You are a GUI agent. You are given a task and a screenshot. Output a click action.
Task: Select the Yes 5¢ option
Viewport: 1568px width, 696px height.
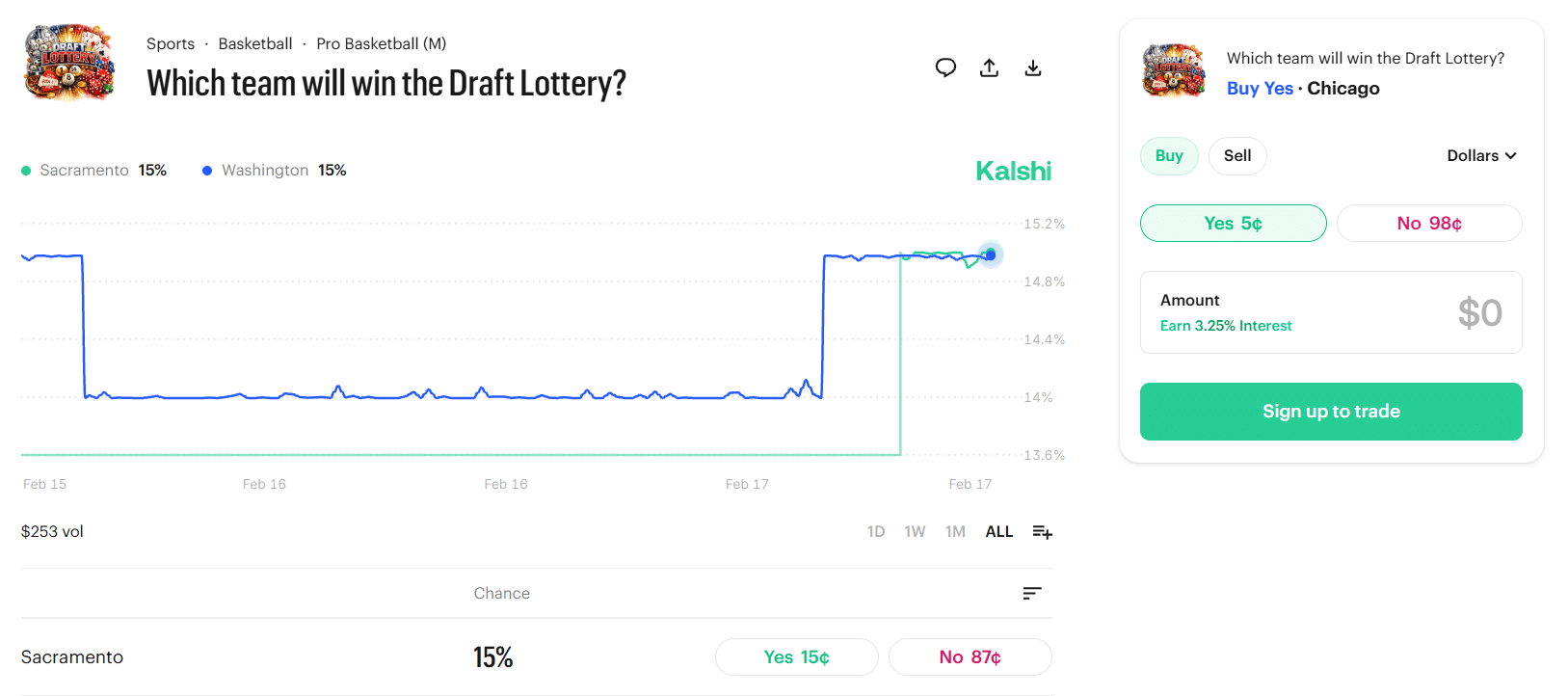(x=1233, y=224)
